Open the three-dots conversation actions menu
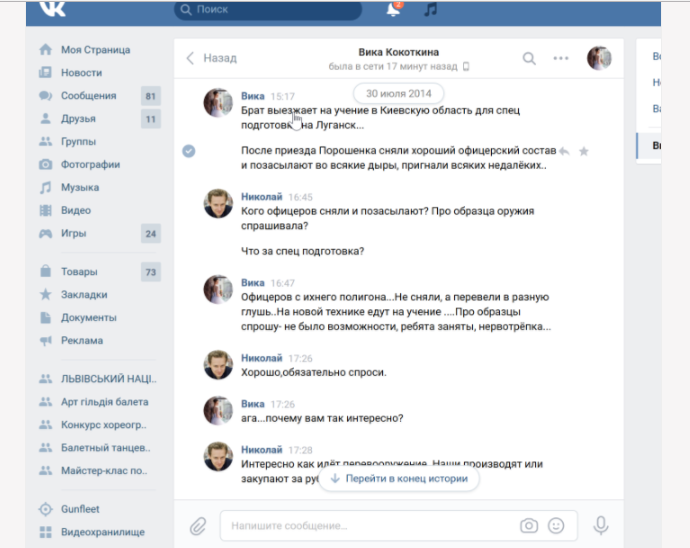This screenshot has height=548, width=690. tap(561, 58)
